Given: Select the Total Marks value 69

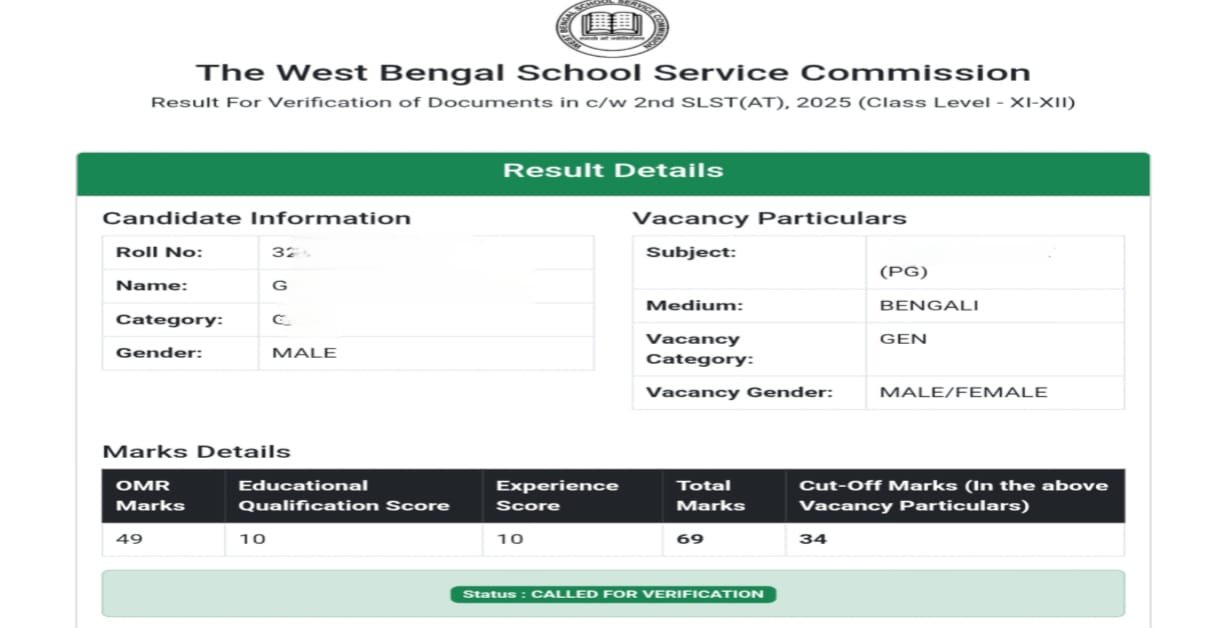Looking at the screenshot, I should (x=690, y=539).
